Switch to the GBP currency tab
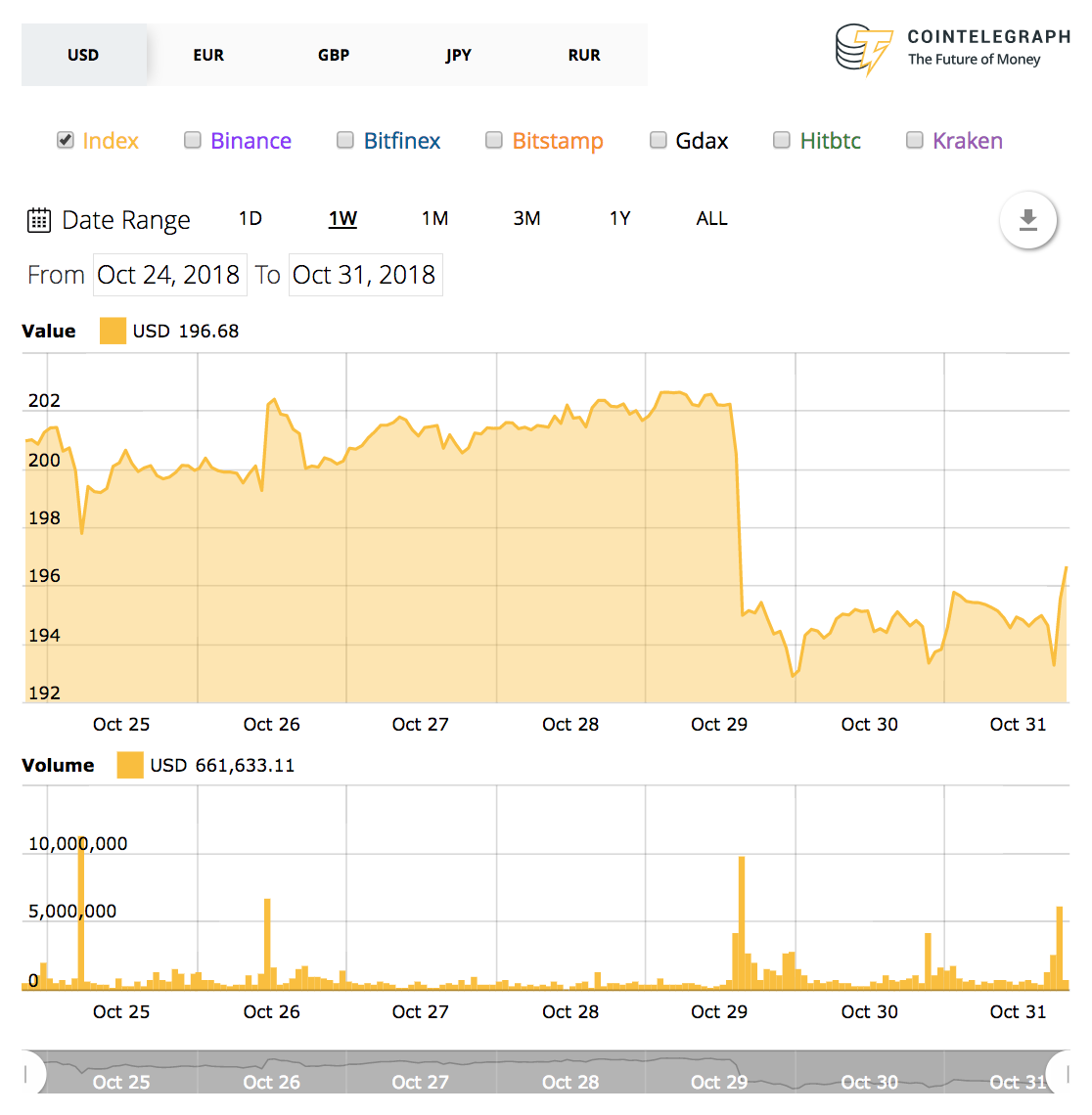This screenshot has height=1115, width=1092. click(x=334, y=55)
